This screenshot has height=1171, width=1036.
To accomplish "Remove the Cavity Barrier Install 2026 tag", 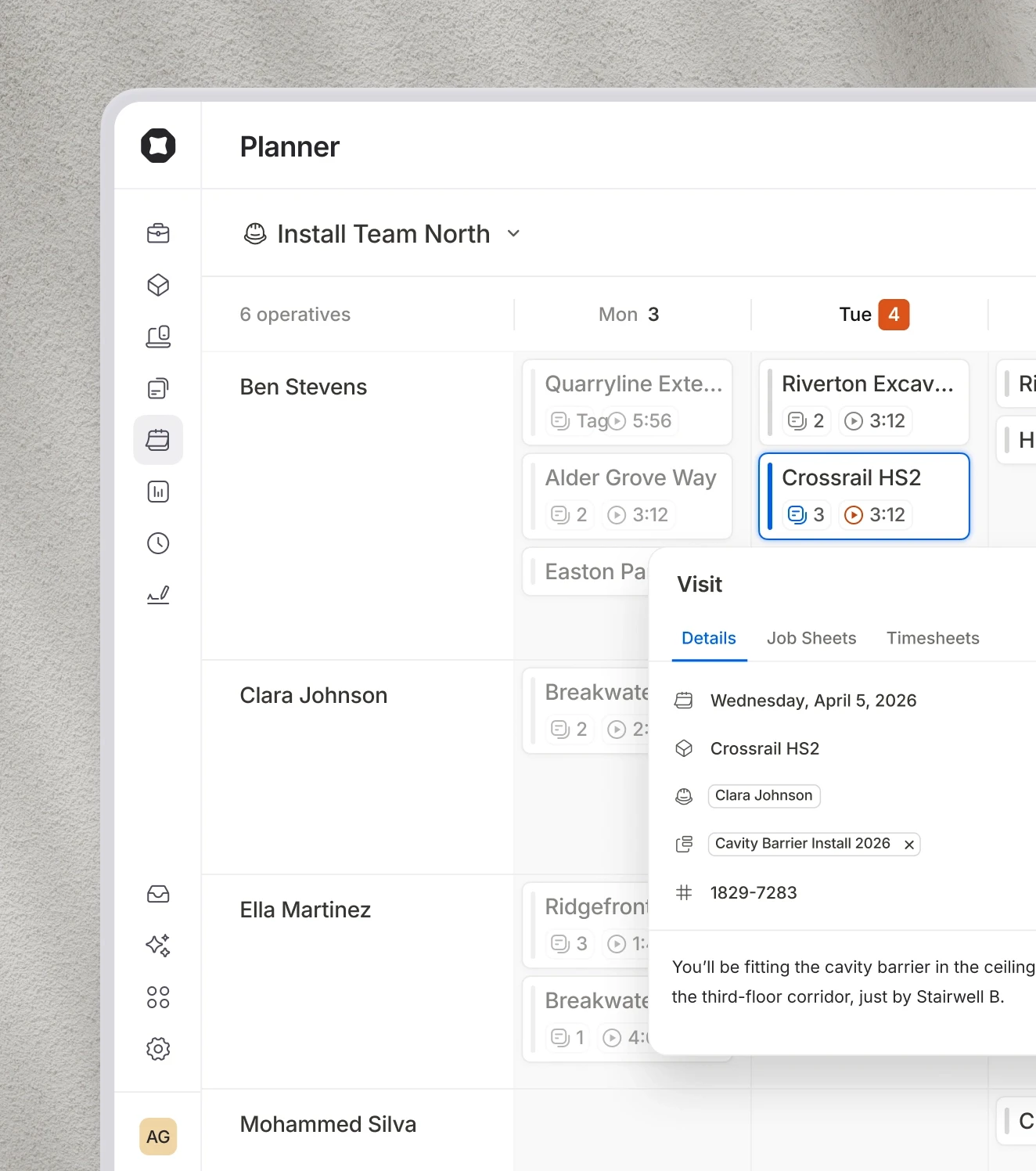I will point(908,844).
